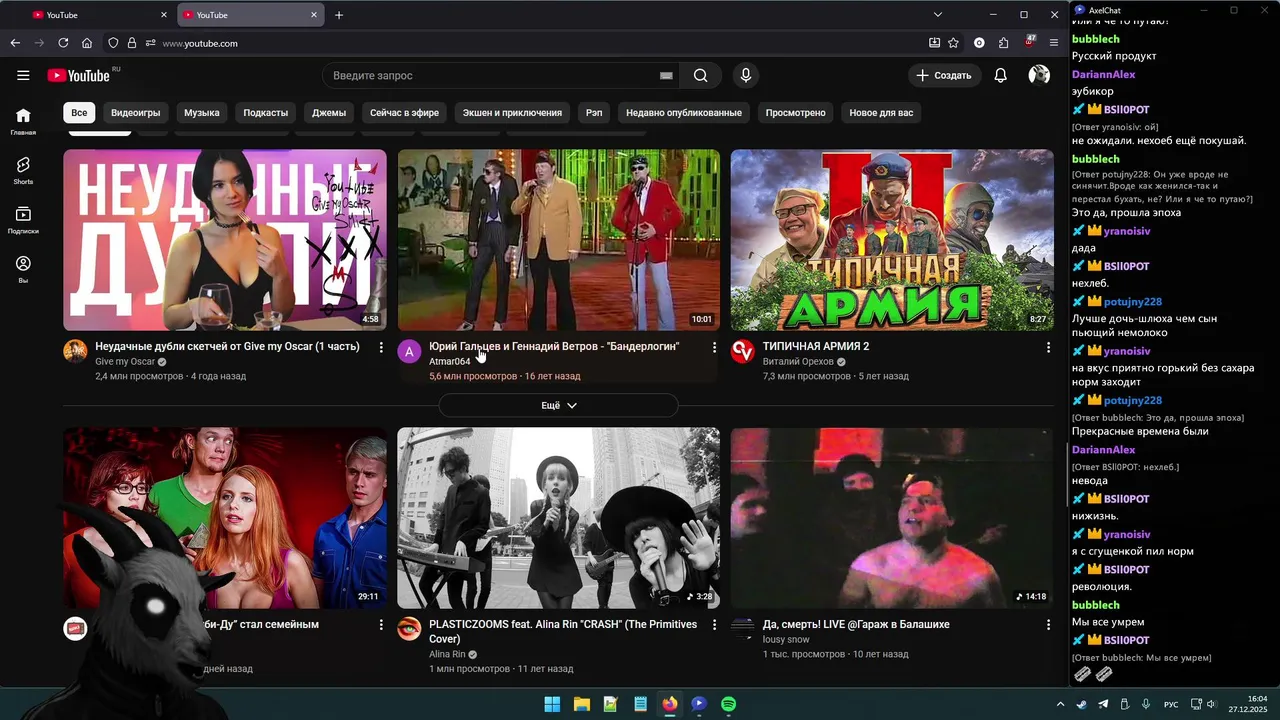Open more options for Бандерлогин video
The image size is (1280, 720).
tap(714, 347)
